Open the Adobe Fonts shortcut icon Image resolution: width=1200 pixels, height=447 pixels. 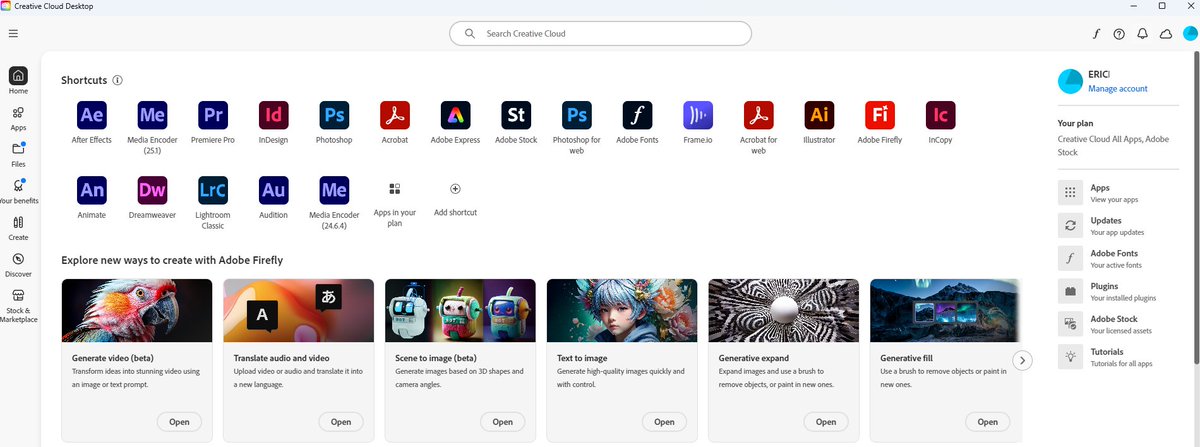637,115
